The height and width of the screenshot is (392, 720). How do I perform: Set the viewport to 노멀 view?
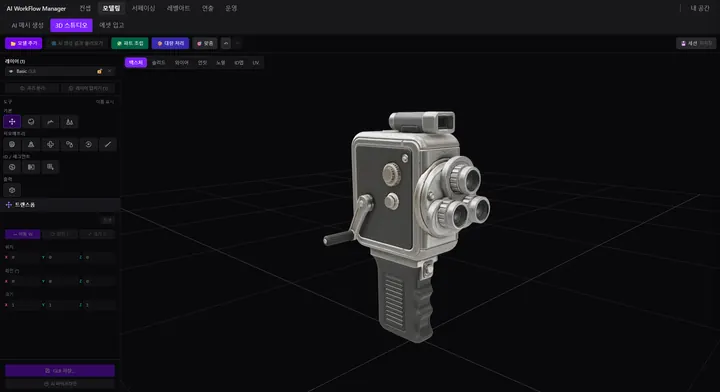220,62
